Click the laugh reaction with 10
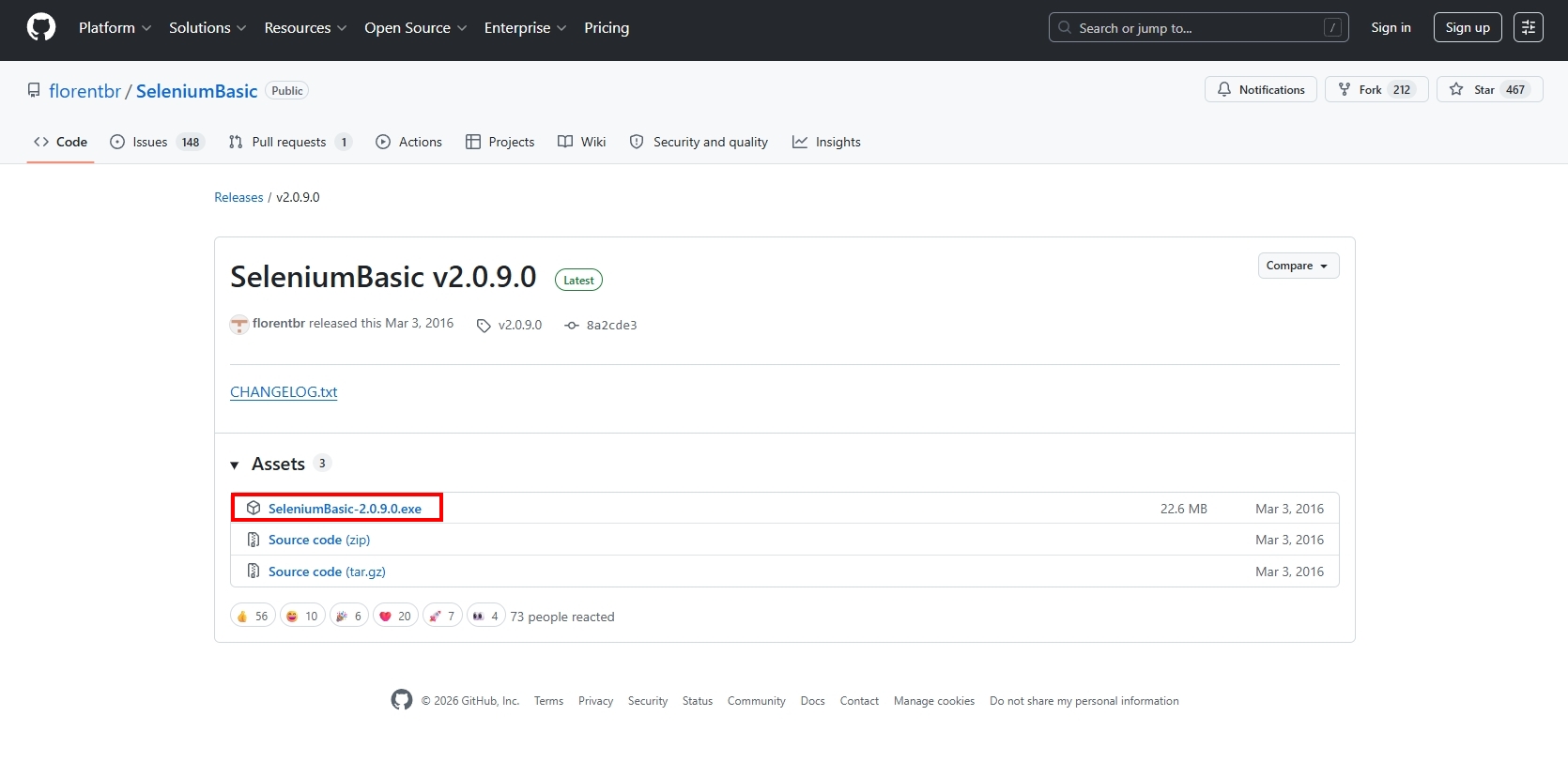This screenshot has height=762, width=1568. pos(302,616)
